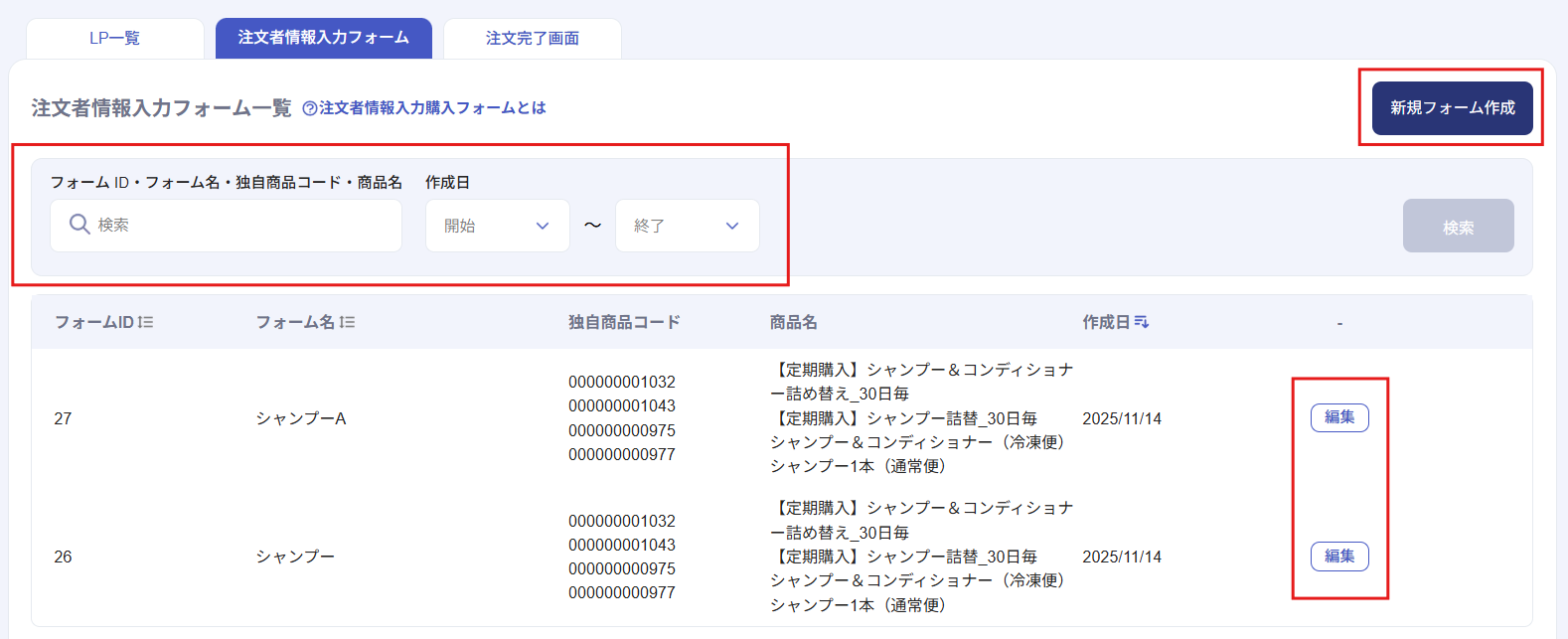This screenshot has height=639, width=1568.
Task: Edit form 27 シャンプーA
Action: pos(1339,417)
